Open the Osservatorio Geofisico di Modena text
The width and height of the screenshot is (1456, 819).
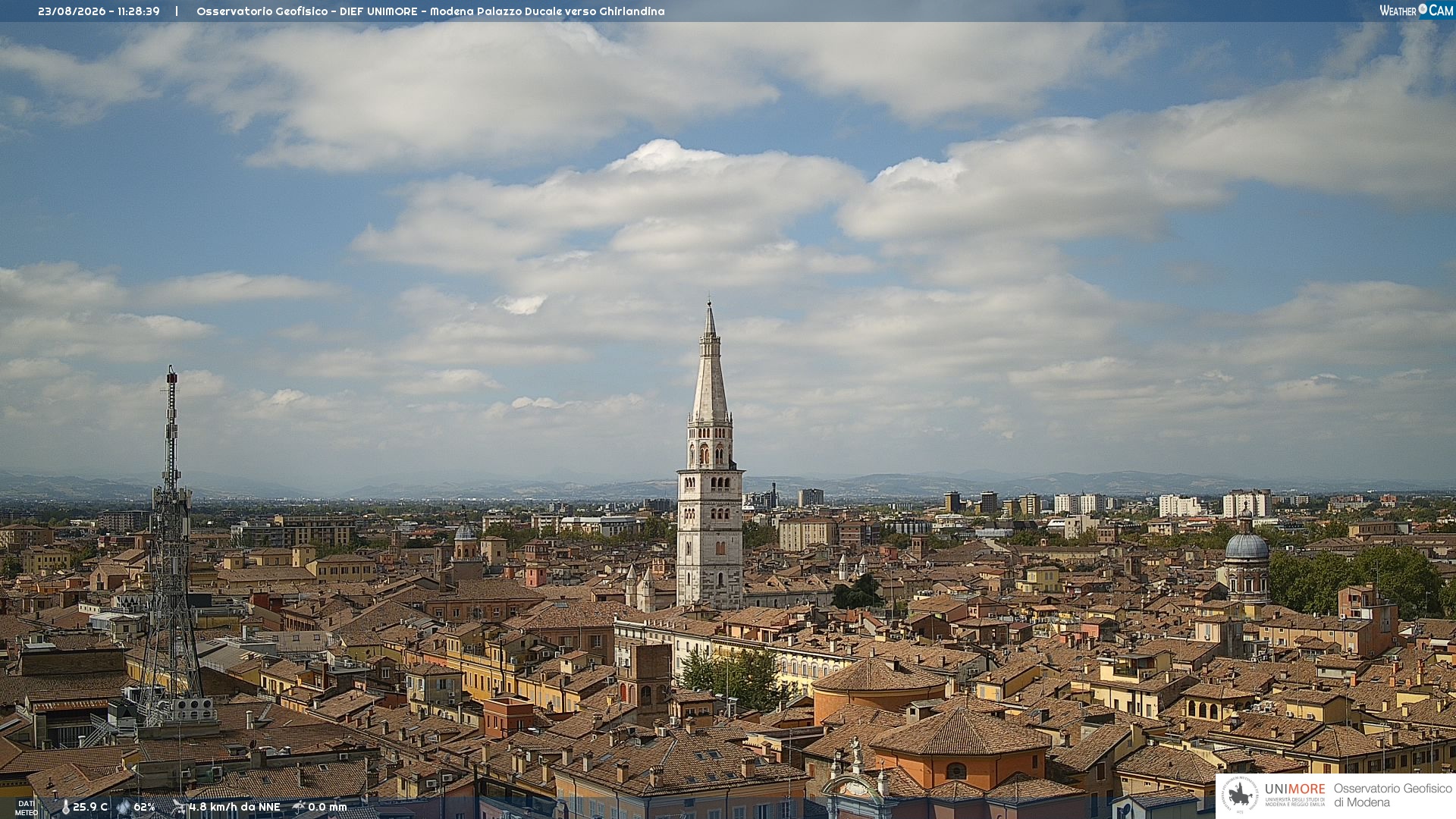click(x=1392, y=795)
